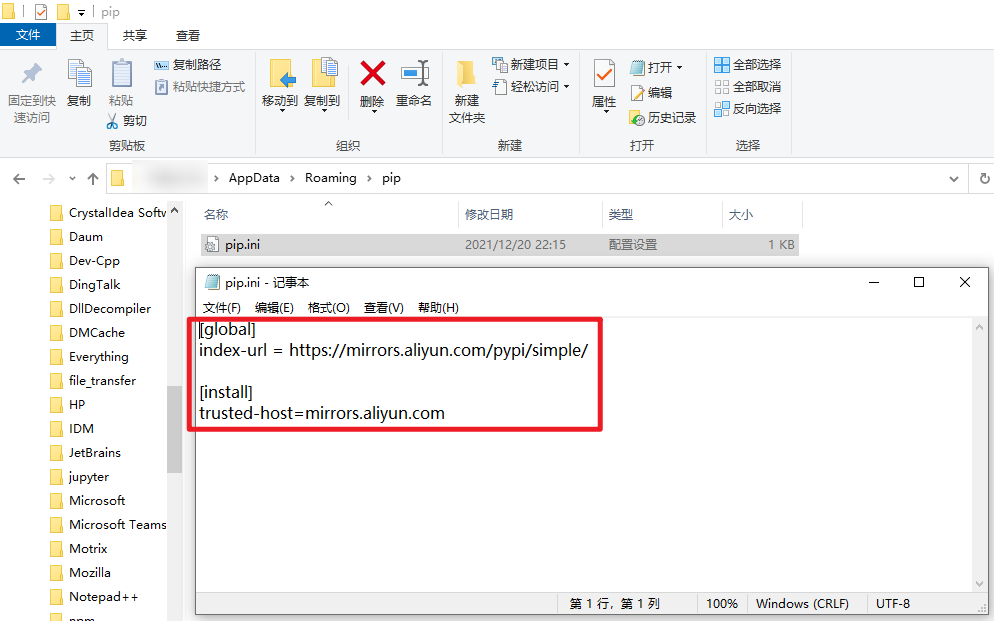
Task: Click Paste shortcut (粘贴快捷方式) in the ribbon
Action: [200, 87]
